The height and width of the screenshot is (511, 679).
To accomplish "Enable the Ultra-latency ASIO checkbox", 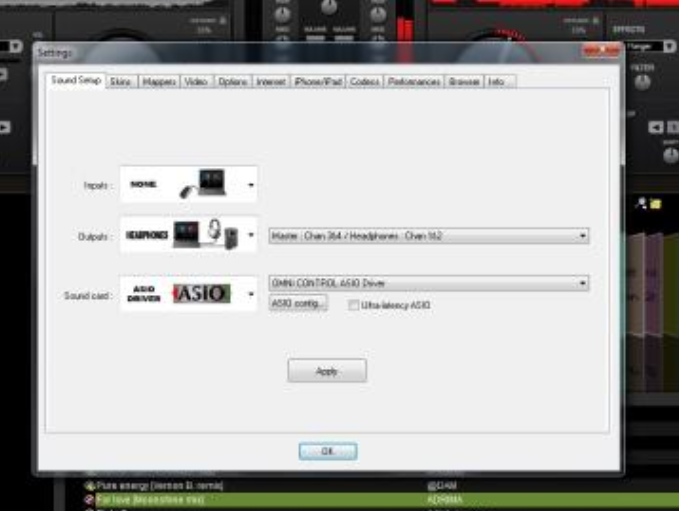I will [x=354, y=304].
